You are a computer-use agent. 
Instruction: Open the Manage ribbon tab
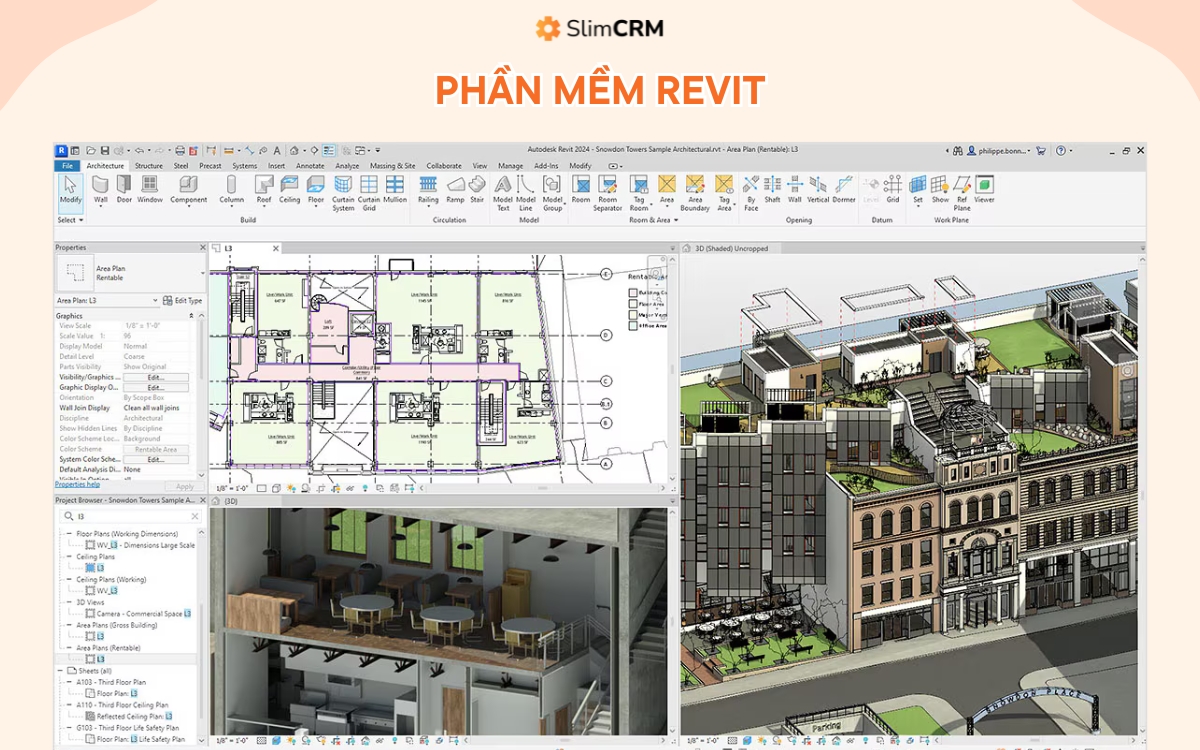(510, 166)
